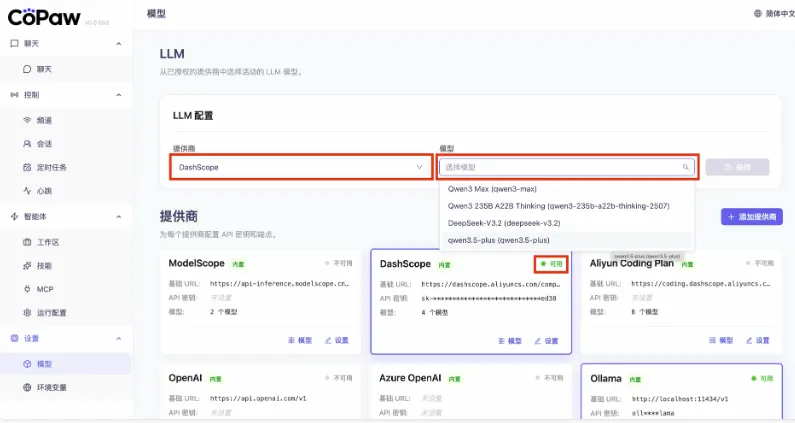
Task: Click the gear icon beside 运行配置
Action: [27, 312]
